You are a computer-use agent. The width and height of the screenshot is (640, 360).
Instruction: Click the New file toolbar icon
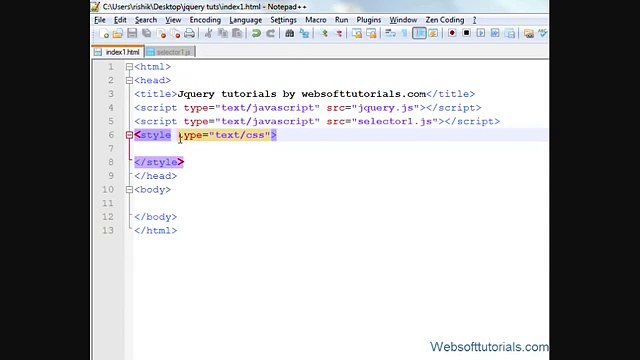[x=104, y=33]
